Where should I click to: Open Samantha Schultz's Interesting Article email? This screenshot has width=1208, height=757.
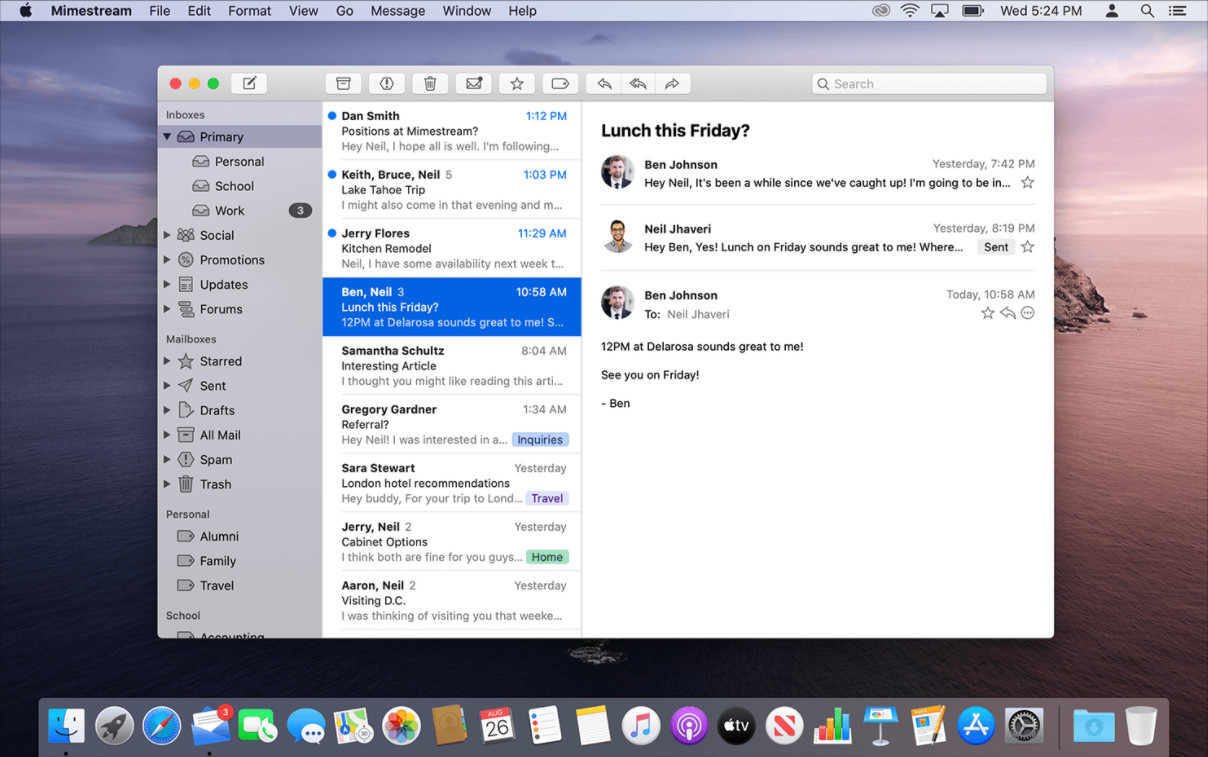[452, 366]
